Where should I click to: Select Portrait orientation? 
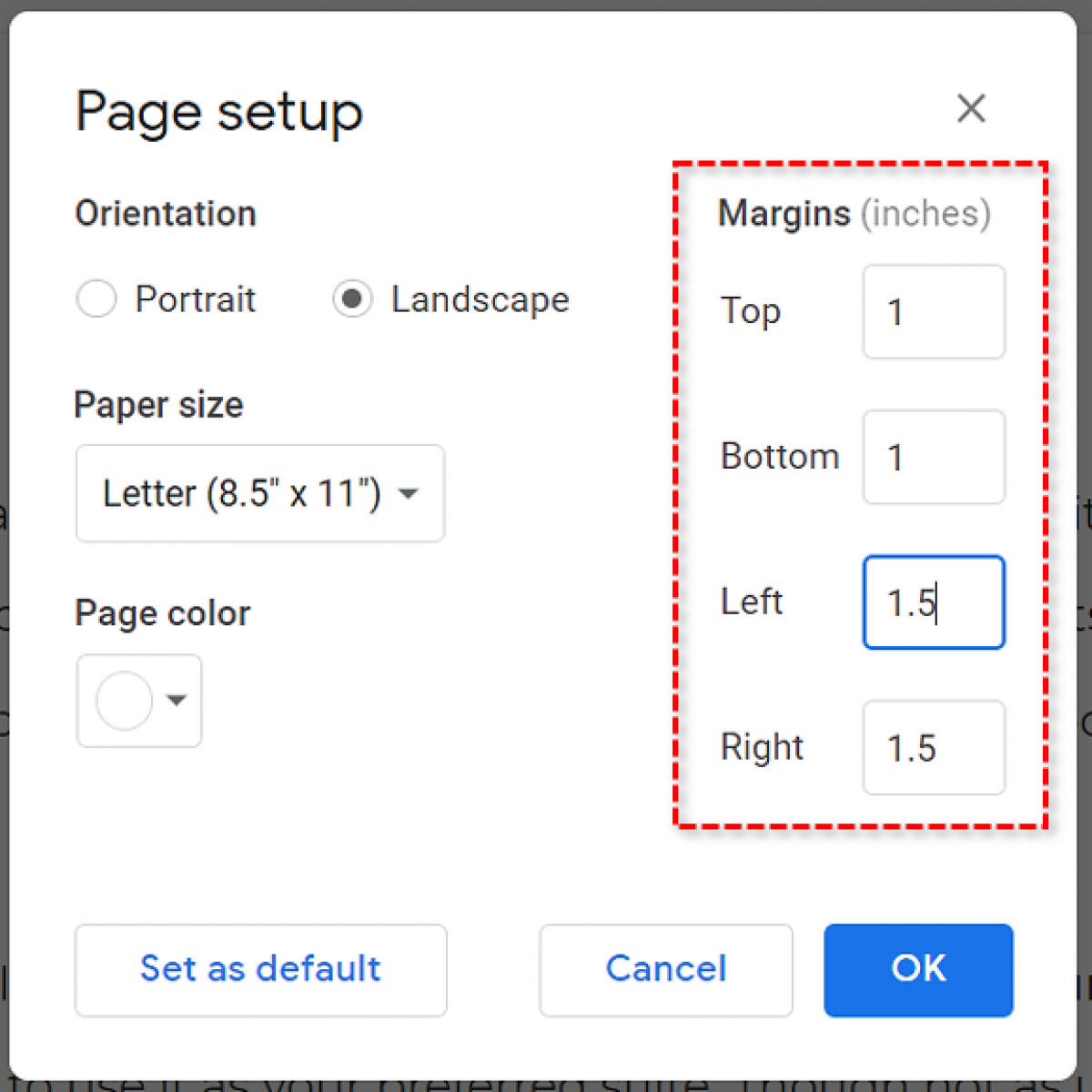point(96,298)
